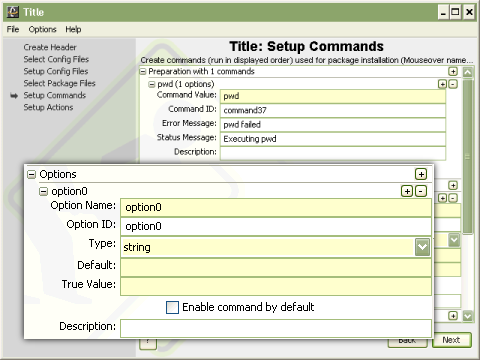480x360 pixels.
Task: Click the Status Message field
Action: point(333,139)
